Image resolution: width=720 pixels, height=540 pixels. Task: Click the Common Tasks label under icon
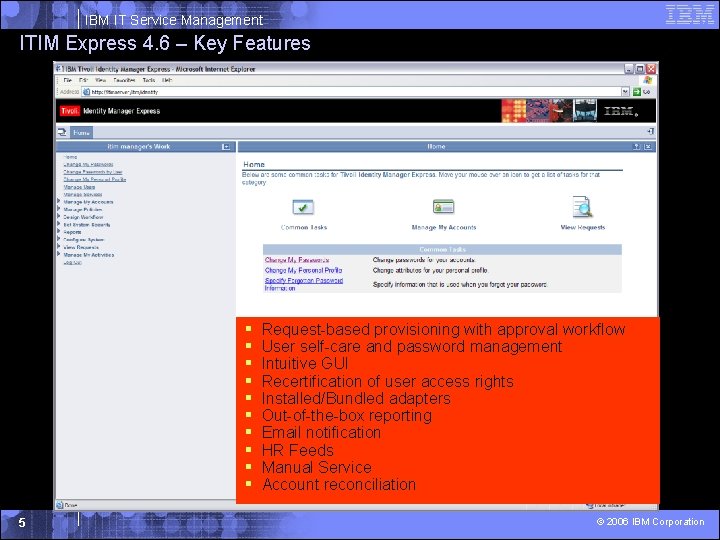304,227
